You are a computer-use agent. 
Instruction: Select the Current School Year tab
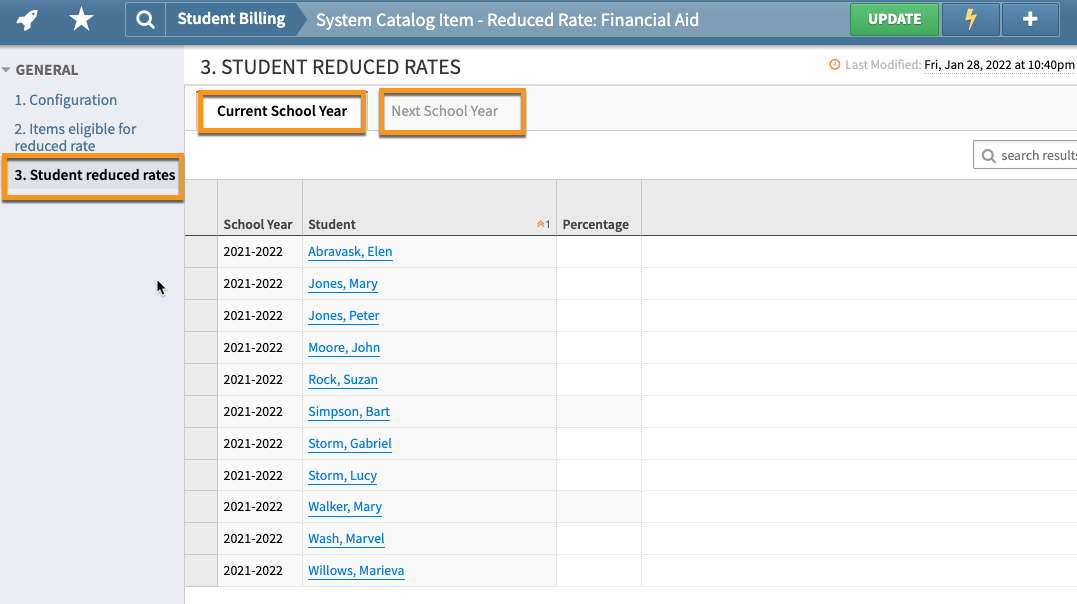pos(281,112)
